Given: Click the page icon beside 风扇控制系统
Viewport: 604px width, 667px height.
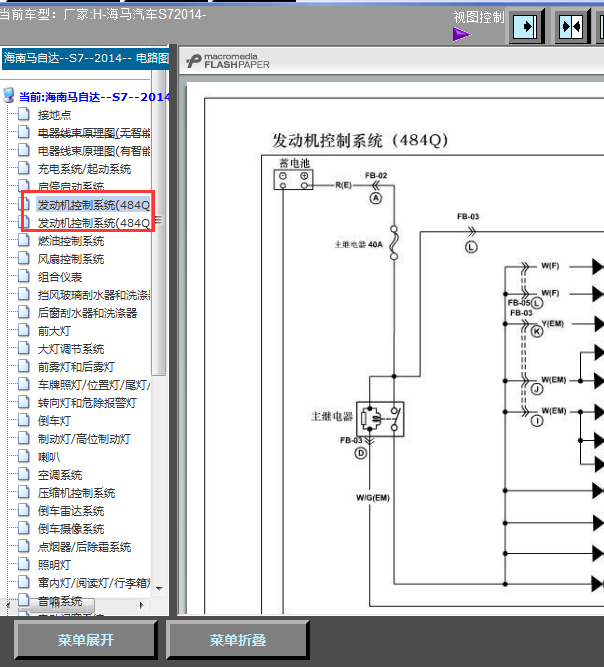Looking at the screenshot, I should tap(24, 258).
